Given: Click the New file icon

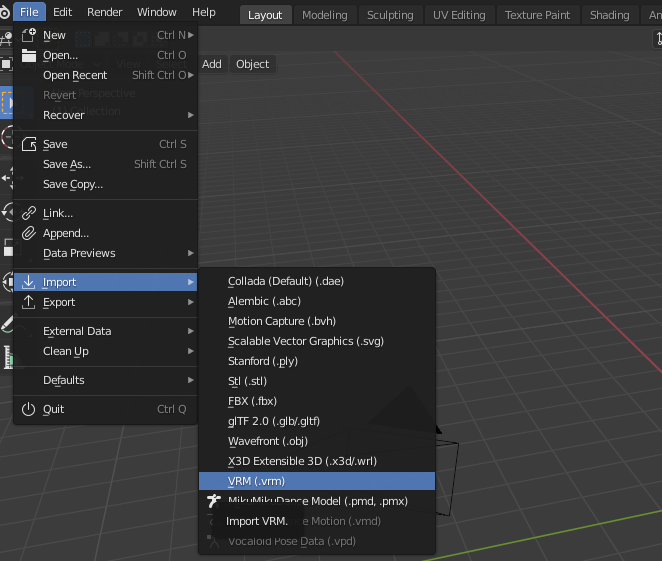Looking at the screenshot, I should click(29, 35).
